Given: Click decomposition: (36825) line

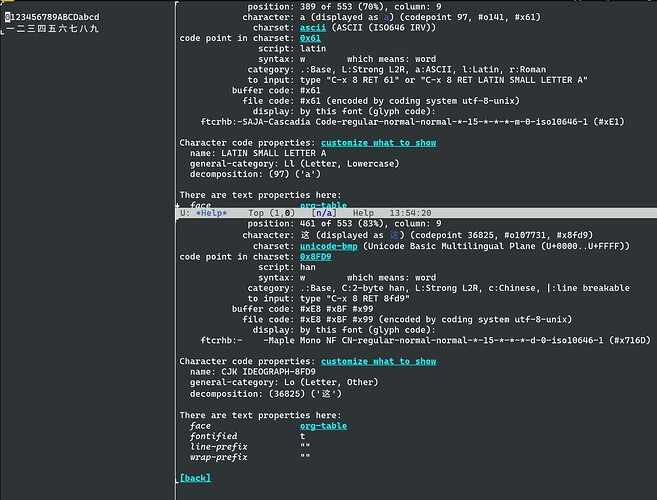Looking at the screenshot, I should 266,394.
